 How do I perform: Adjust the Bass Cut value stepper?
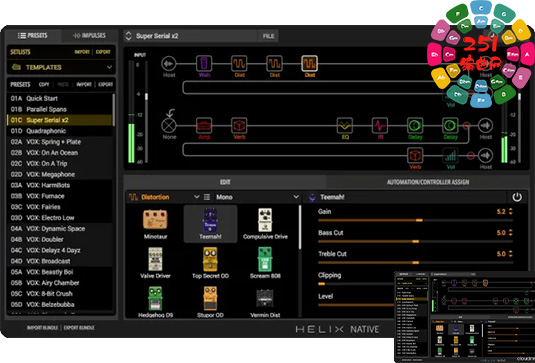pos(510,233)
